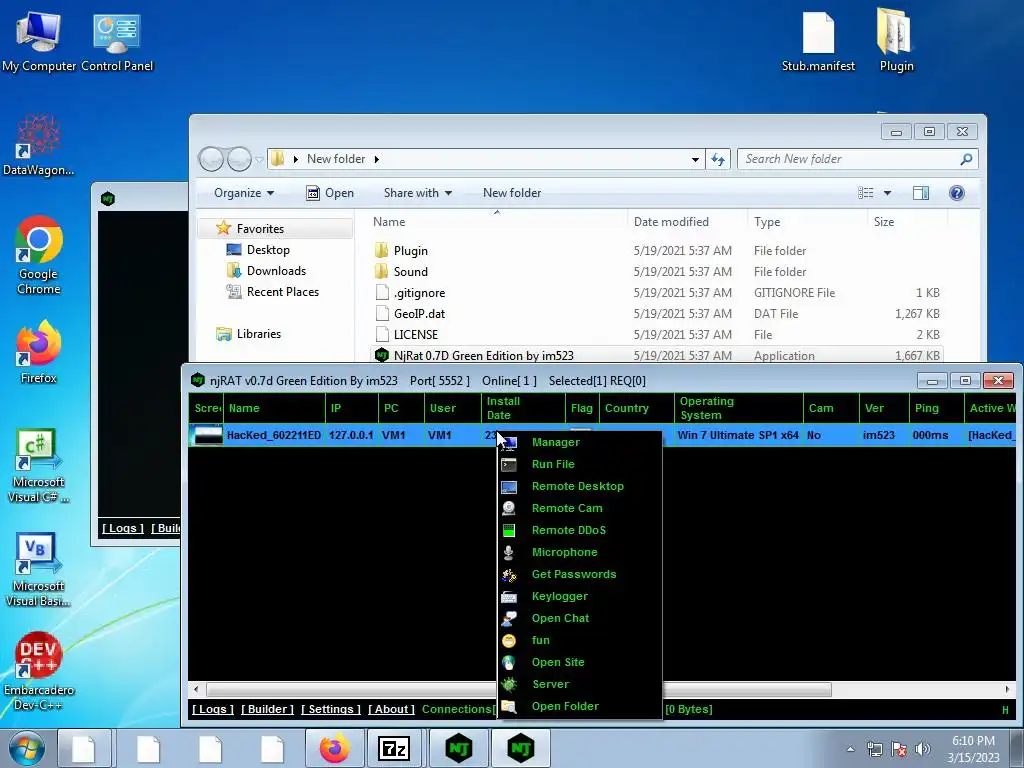Click [ Logs ] in the background njRAT window
1024x768 pixels.
[x=123, y=528]
